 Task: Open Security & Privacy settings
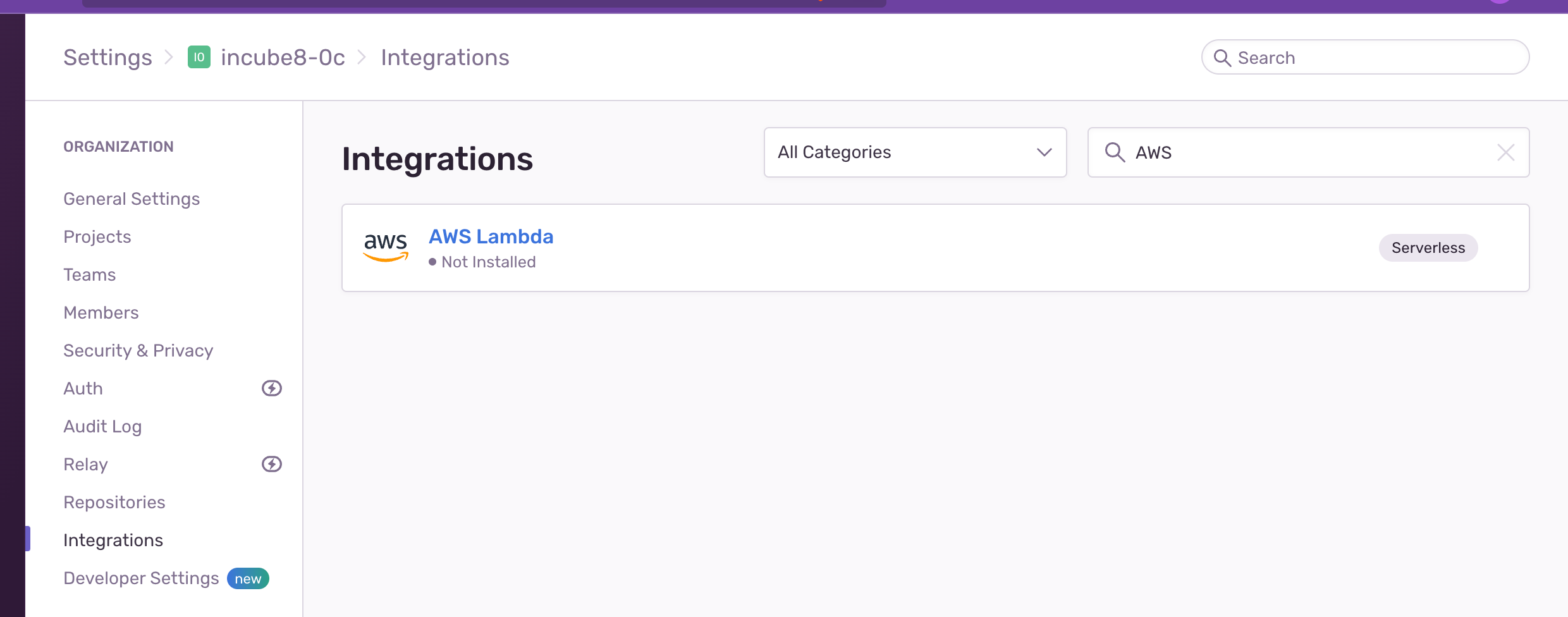[138, 350]
